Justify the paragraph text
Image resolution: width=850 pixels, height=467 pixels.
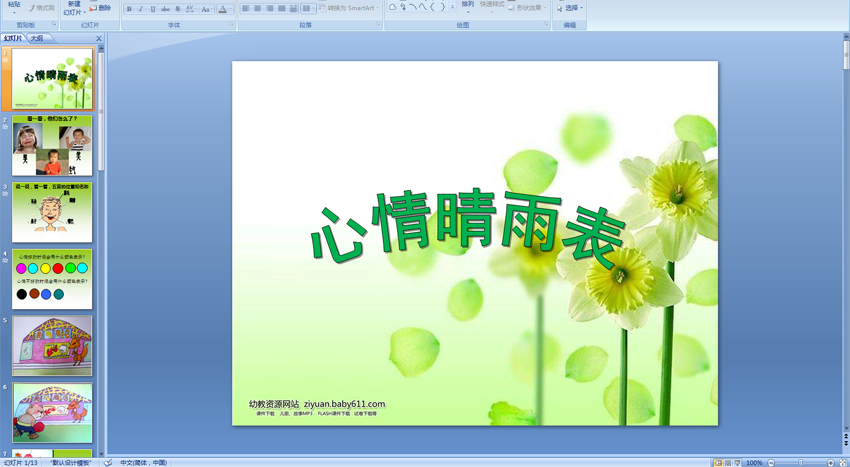point(281,9)
